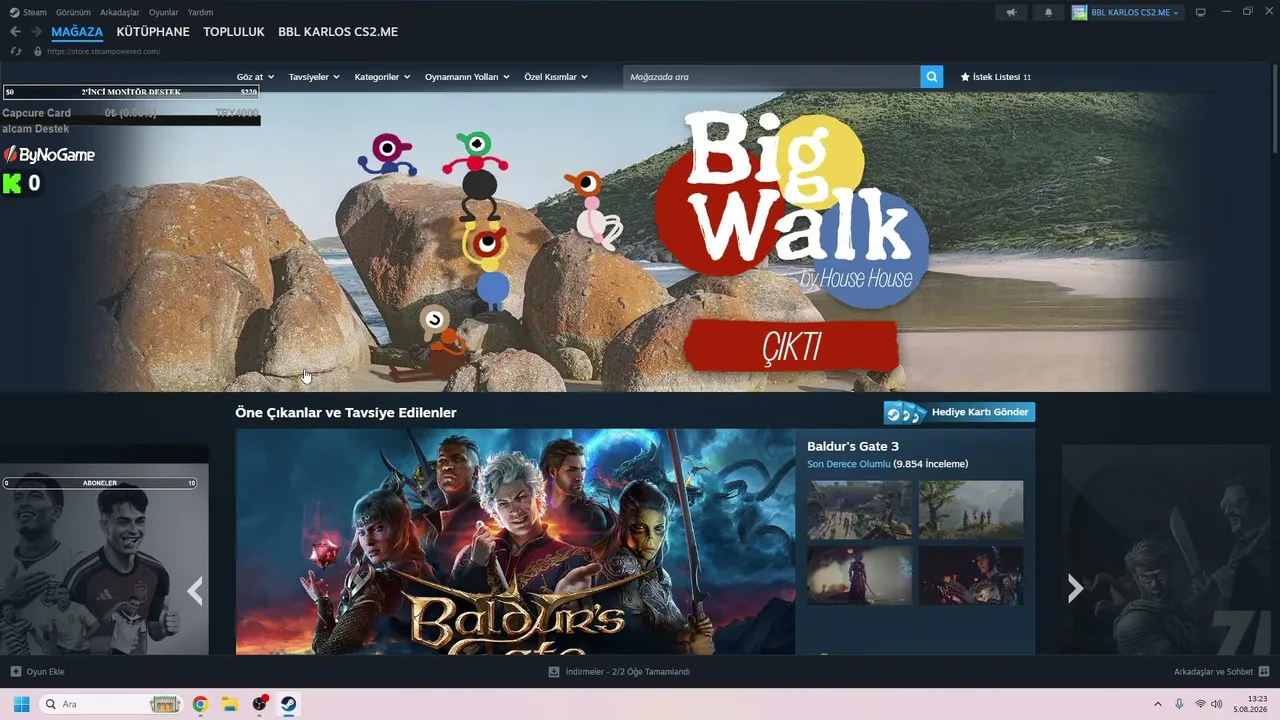Screen dimensions: 1280x720
Task: View first Baldur's Gate 3 screenshot thumbnail
Action: [859, 510]
